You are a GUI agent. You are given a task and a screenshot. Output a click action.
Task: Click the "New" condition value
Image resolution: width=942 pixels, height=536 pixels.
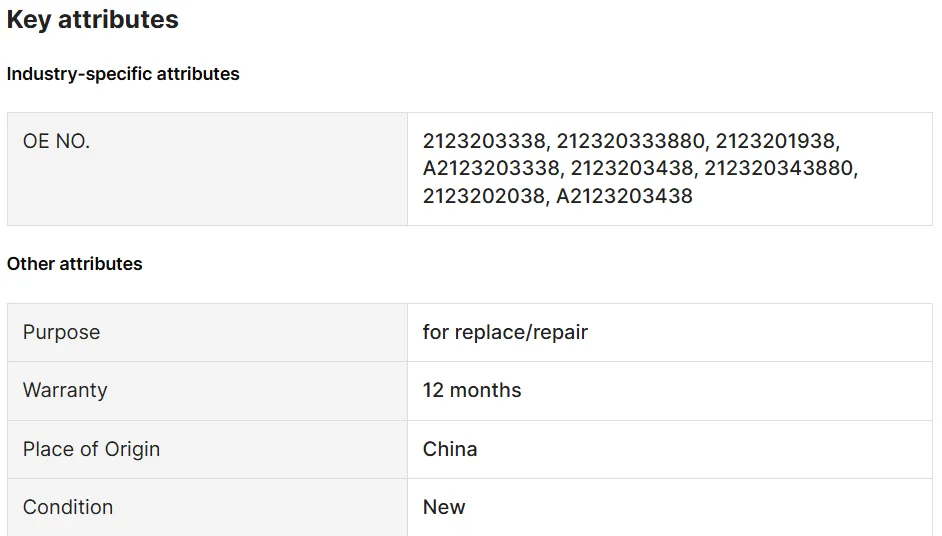[444, 507]
